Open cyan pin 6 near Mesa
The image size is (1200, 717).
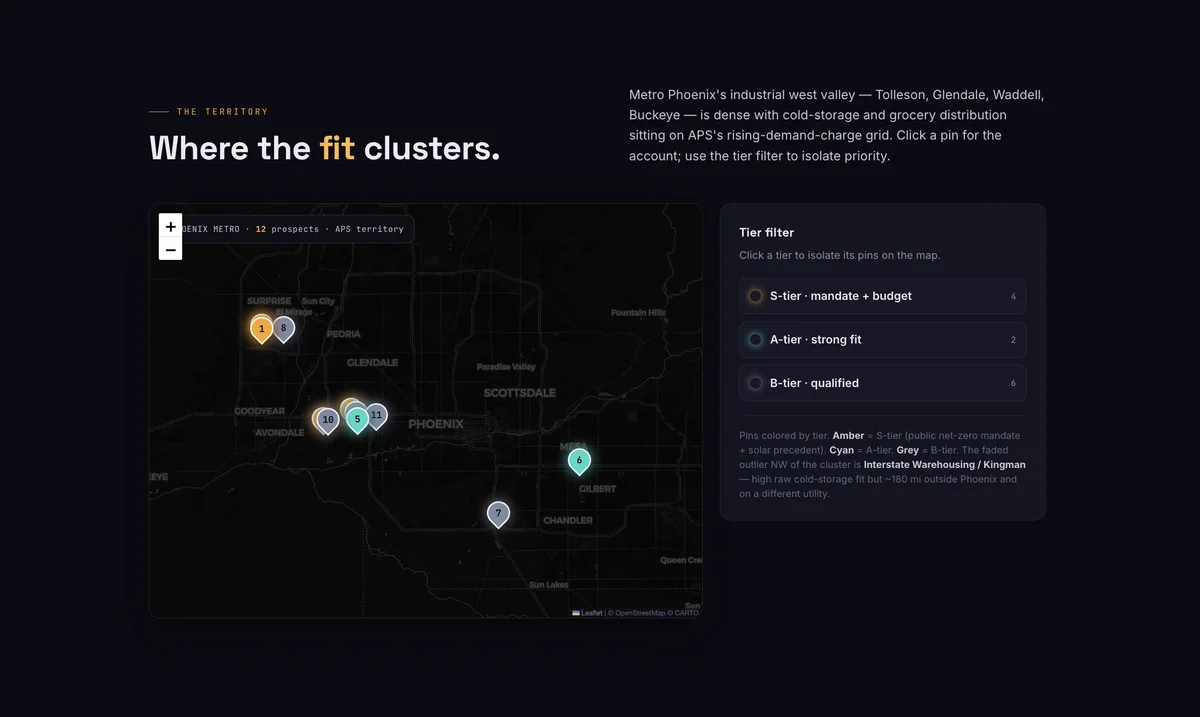click(579, 460)
